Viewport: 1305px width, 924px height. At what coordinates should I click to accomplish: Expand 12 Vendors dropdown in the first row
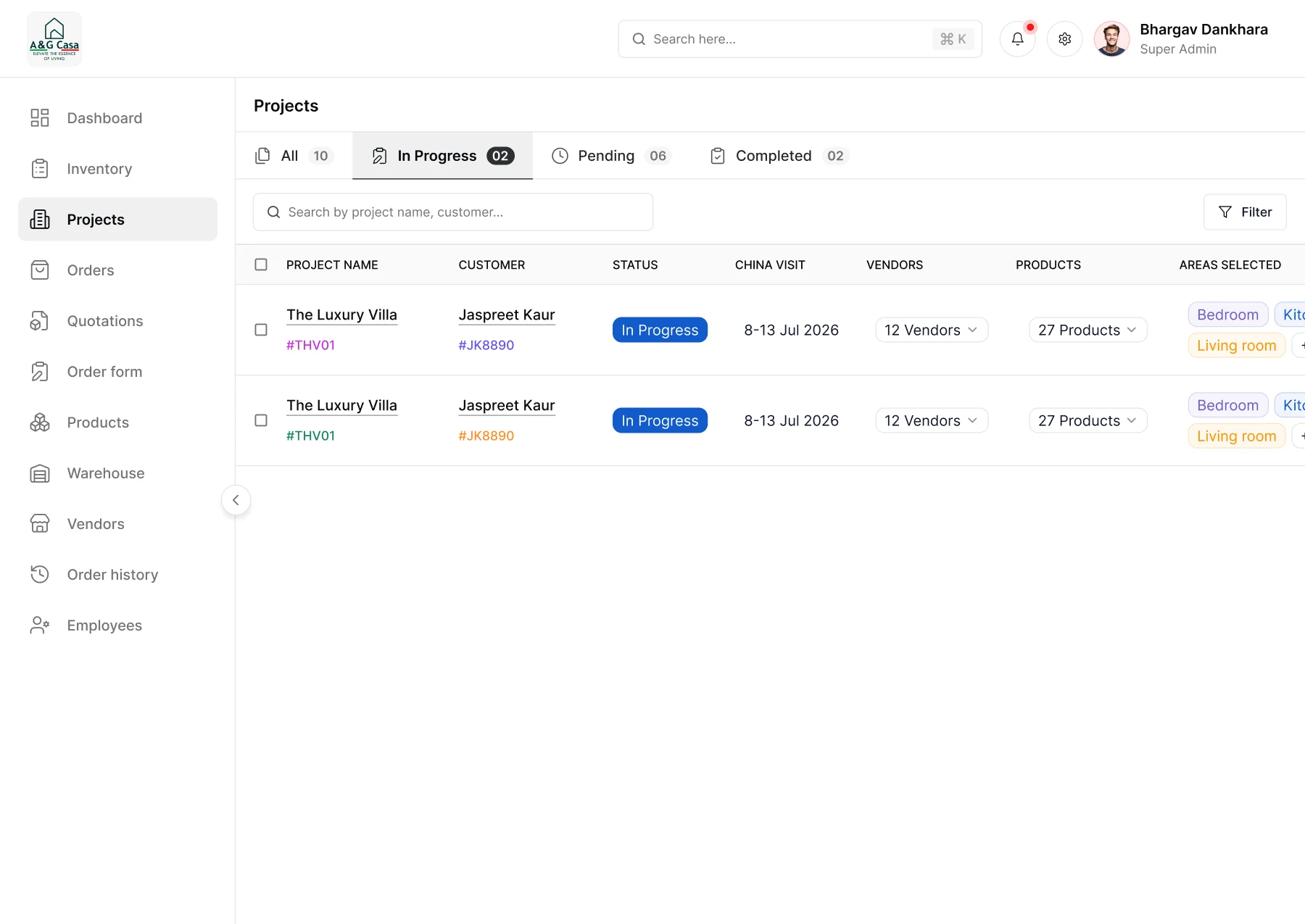click(932, 330)
